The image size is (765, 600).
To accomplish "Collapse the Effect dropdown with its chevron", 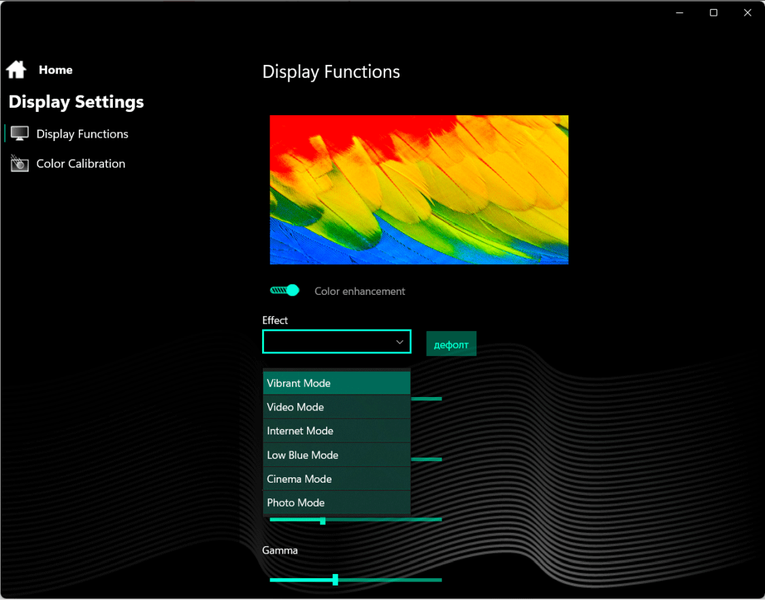I will (x=400, y=342).
